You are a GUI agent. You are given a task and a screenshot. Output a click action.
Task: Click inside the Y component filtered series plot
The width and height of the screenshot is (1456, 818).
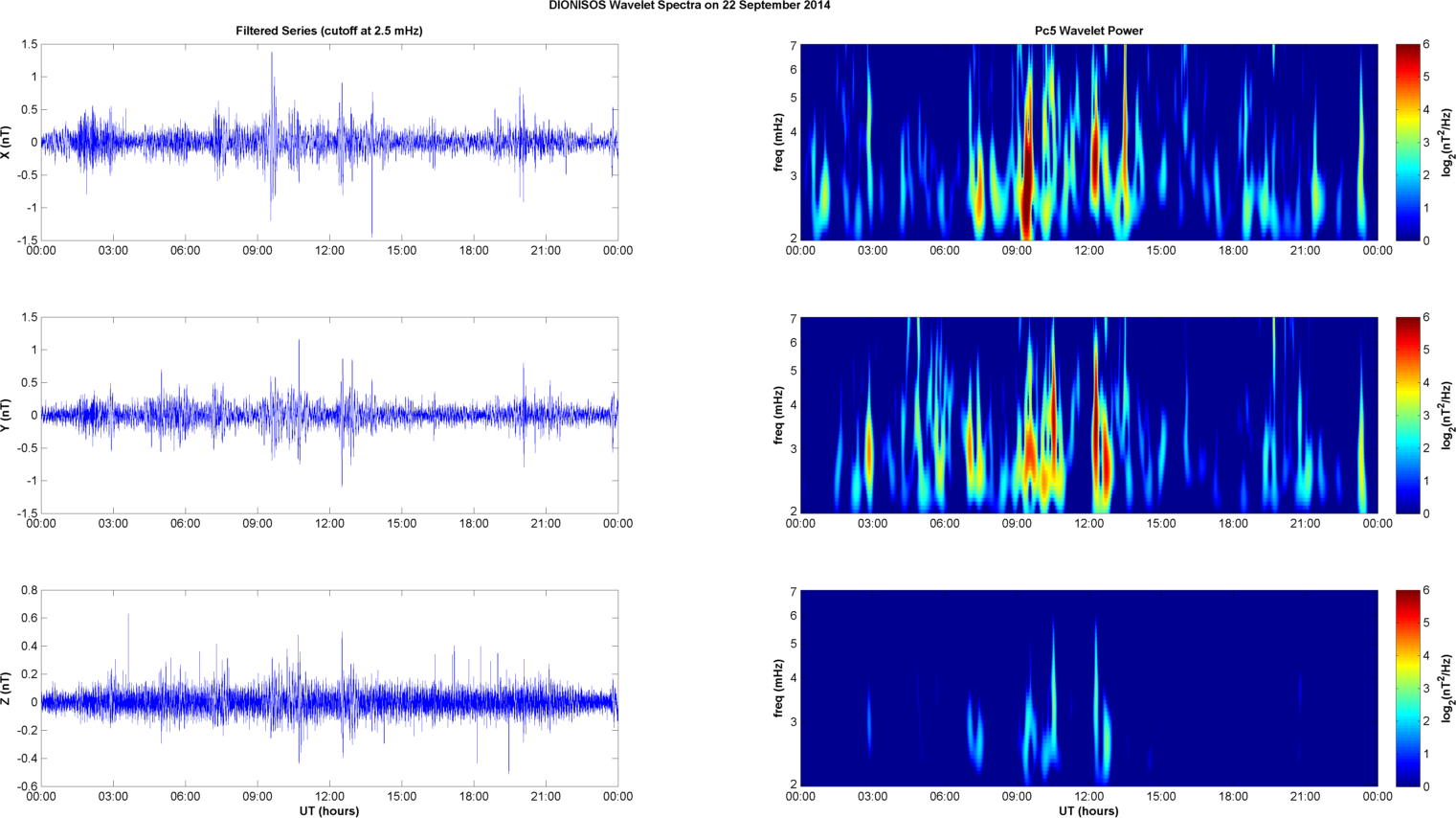[329, 415]
